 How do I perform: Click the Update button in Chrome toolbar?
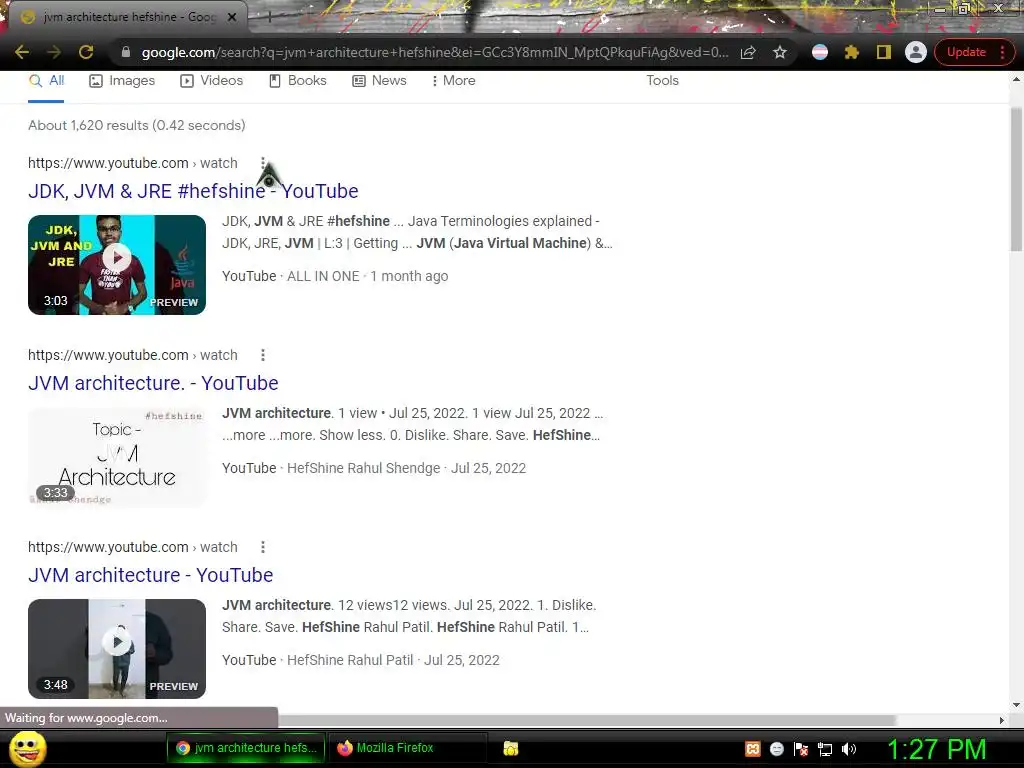[966, 52]
